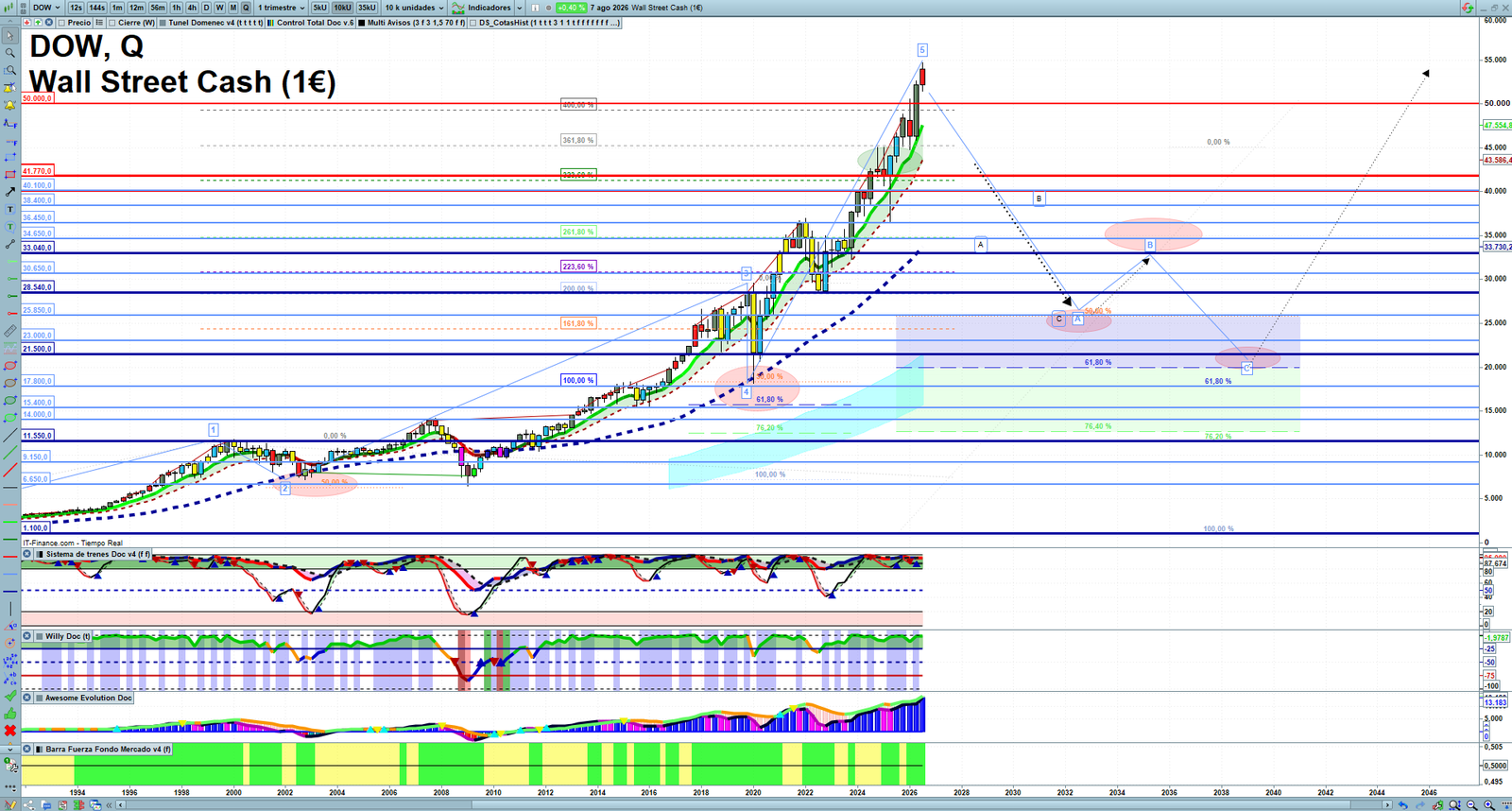Viewport: 1512px width, 811px height.
Task: Collapse the indicator bar chevron arrow
Action: pyautogui.click(x=9, y=23)
